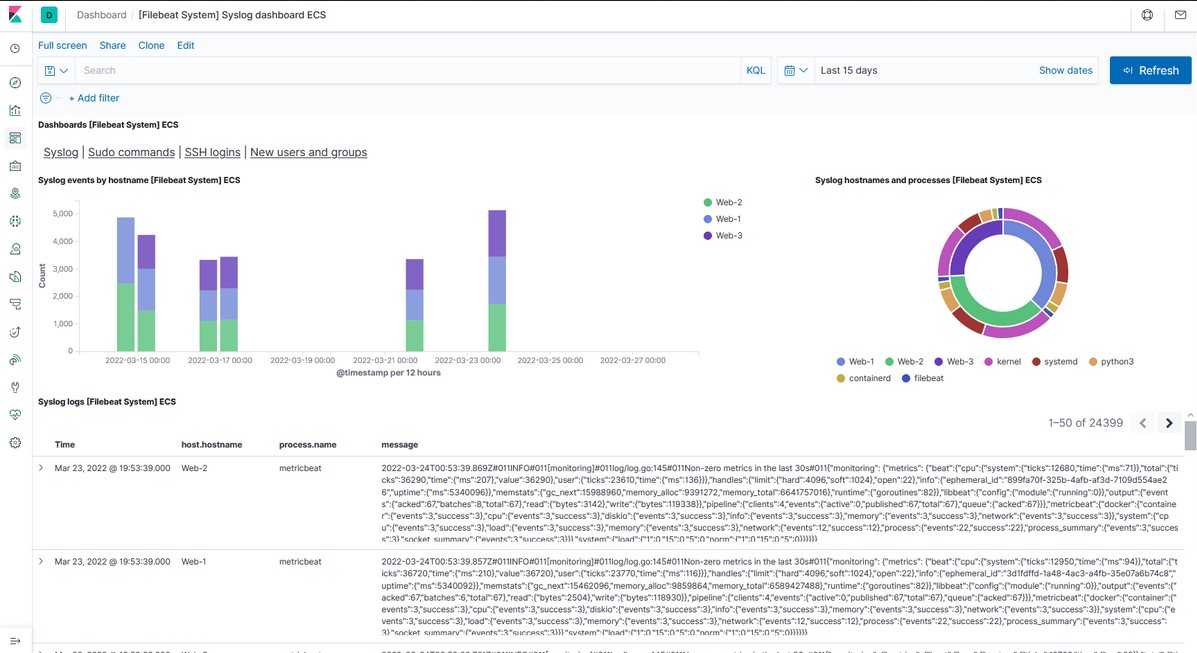The width and height of the screenshot is (1197, 653).
Task: Click the 'Web-2' hostname cell
Action: tap(194, 468)
